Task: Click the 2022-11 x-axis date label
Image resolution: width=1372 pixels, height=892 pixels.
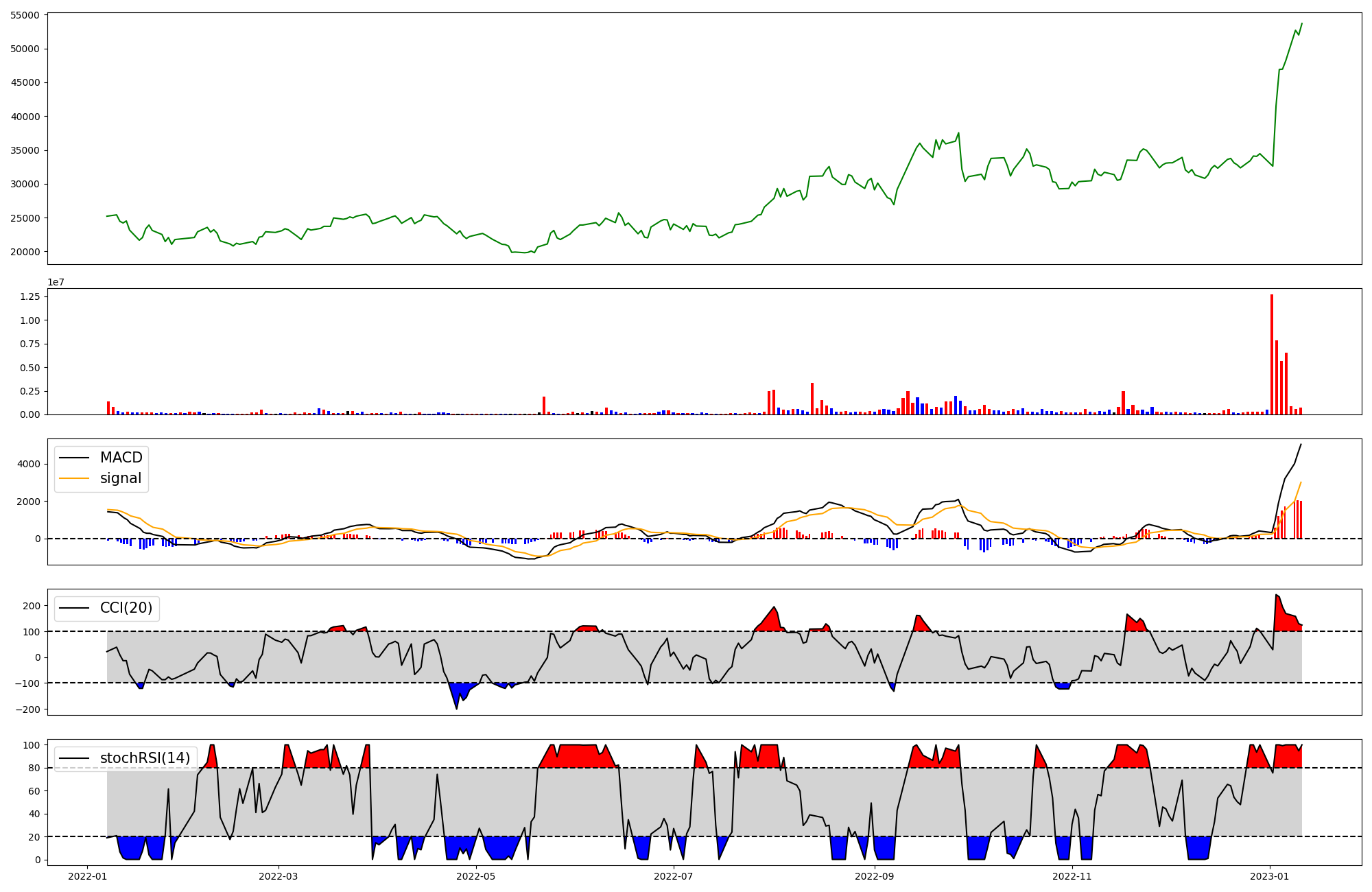Action: pos(1072,876)
